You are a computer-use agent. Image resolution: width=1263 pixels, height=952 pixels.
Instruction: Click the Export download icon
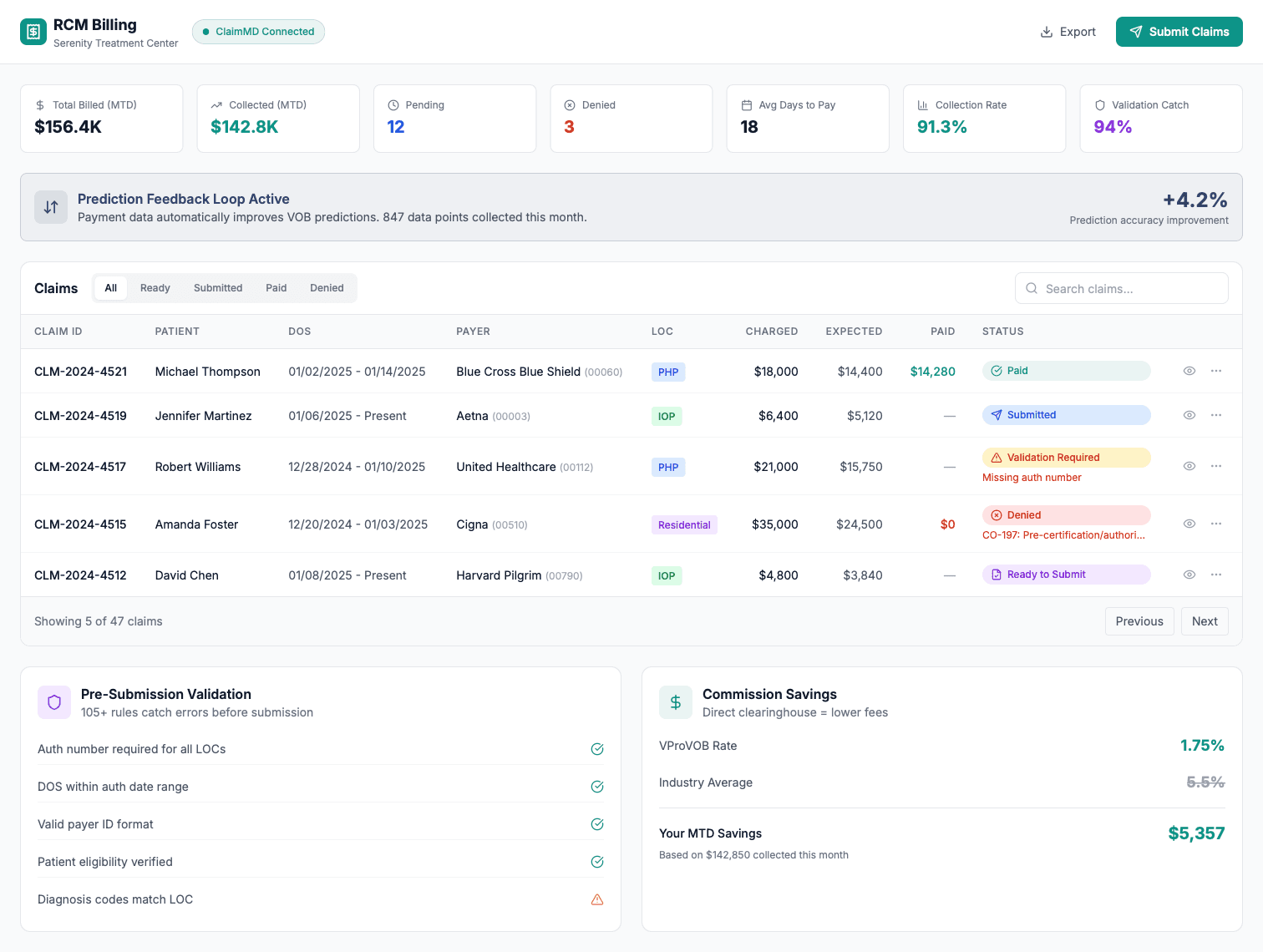[x=1045, y=31]
